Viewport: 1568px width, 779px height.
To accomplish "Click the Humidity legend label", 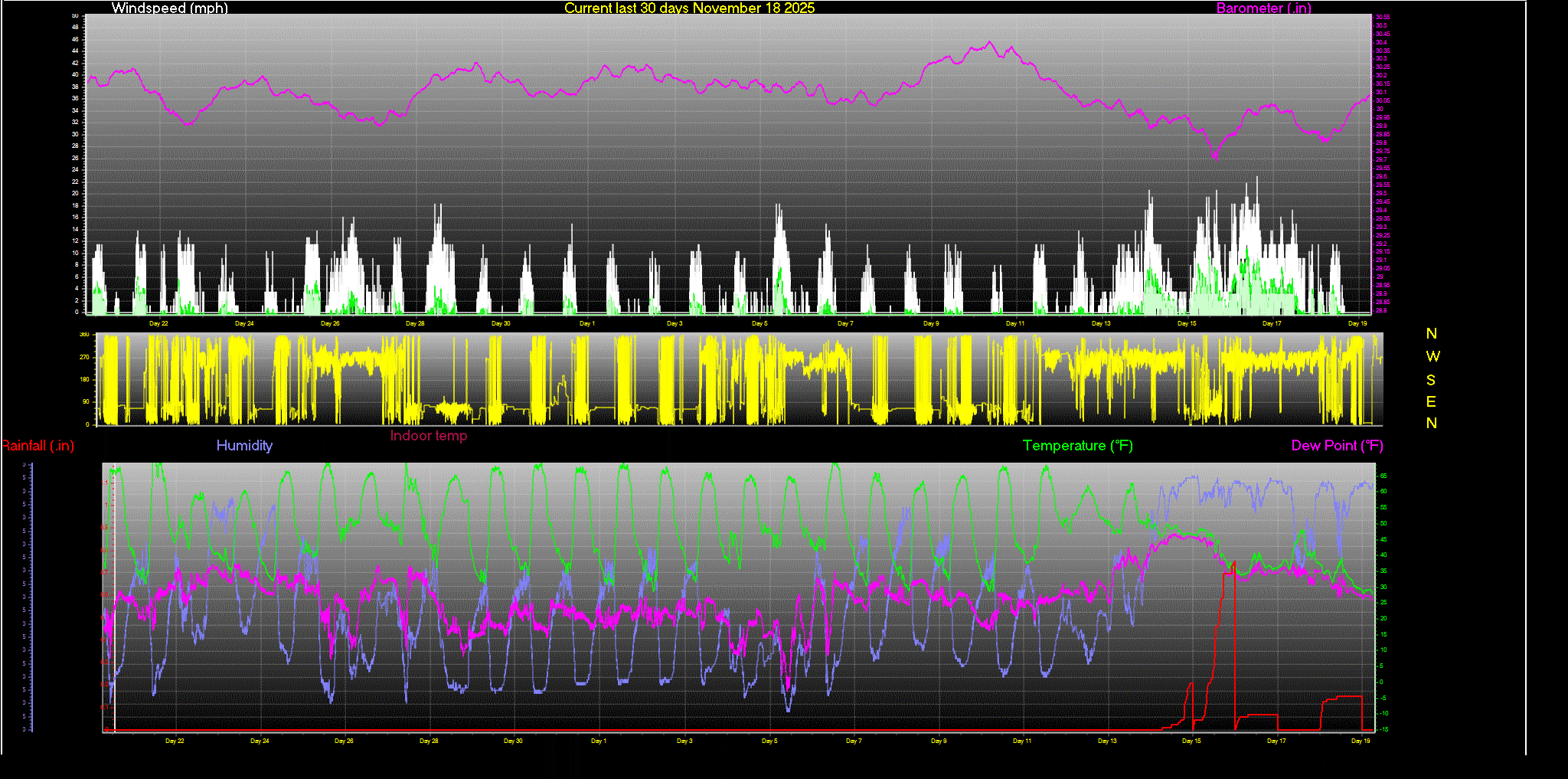I will tap(244, 446).
